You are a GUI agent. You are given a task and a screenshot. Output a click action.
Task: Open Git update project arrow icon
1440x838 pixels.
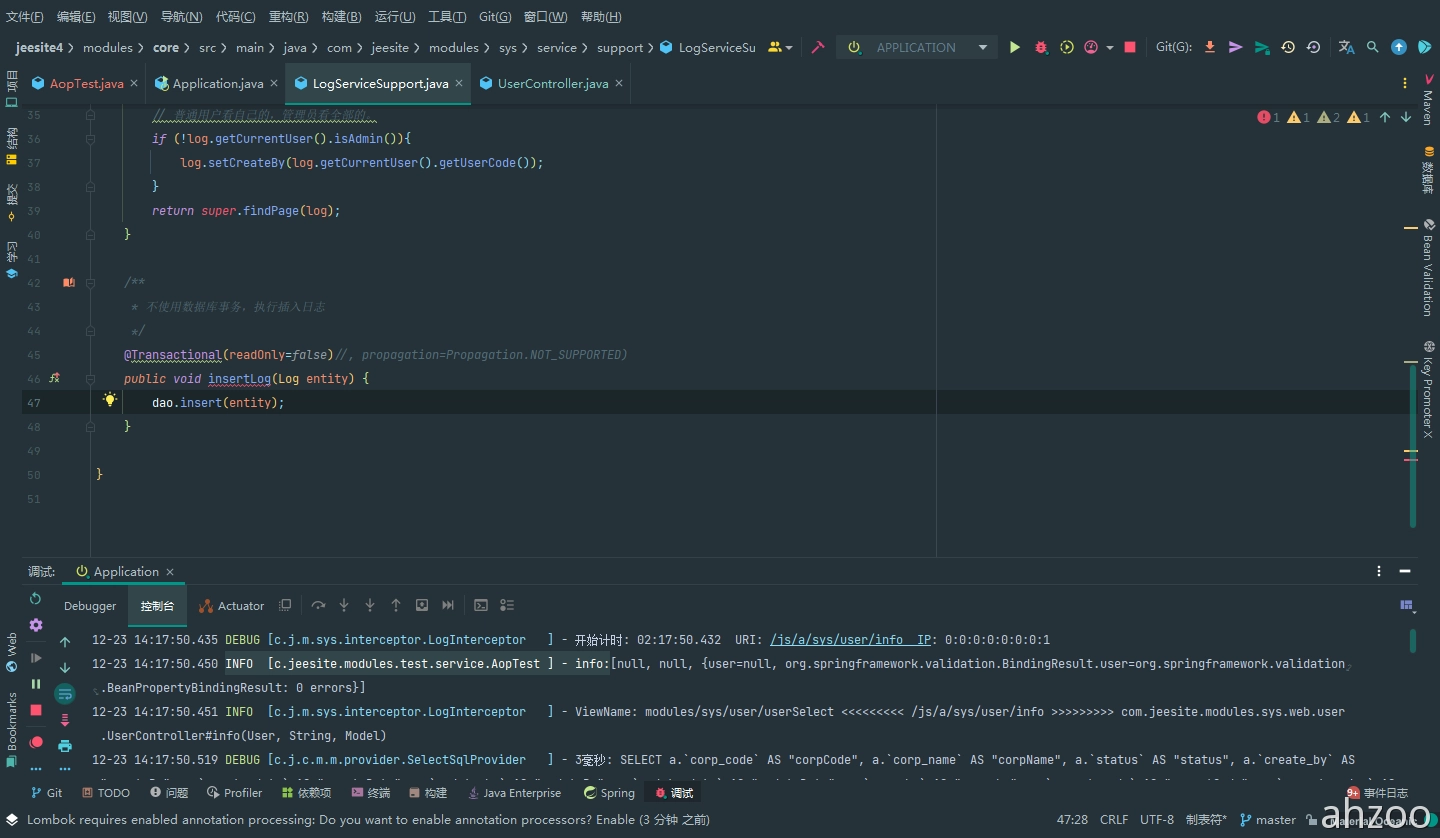click(x=1210, y=47)
